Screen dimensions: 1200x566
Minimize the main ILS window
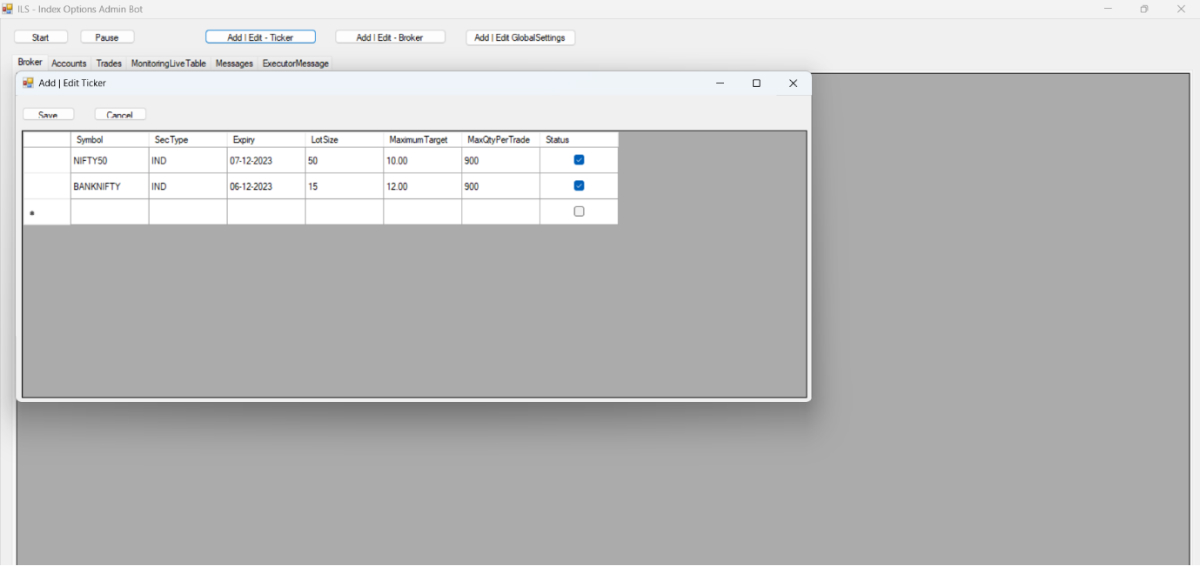click(x=1108, y=9)
